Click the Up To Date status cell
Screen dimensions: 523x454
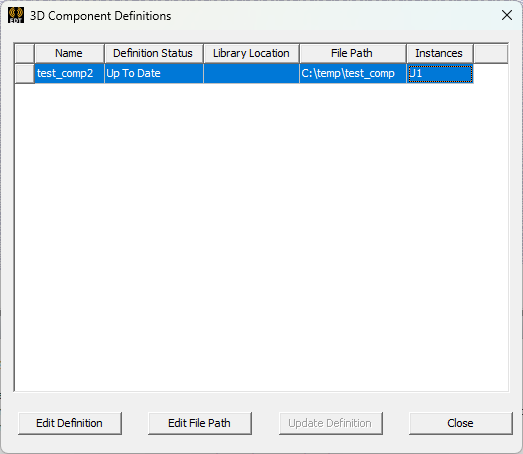click(154, 73)
